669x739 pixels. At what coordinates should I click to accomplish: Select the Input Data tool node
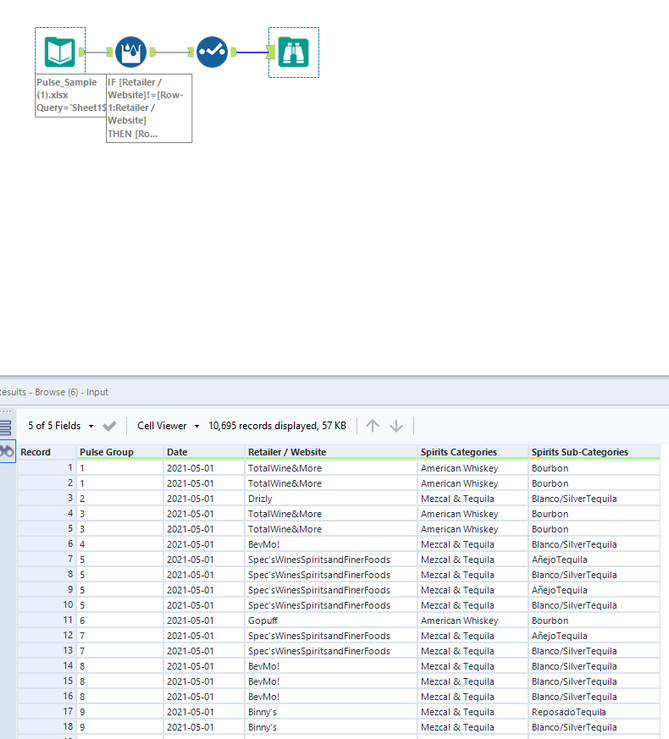pyautogui.click(x=60, y=52)
